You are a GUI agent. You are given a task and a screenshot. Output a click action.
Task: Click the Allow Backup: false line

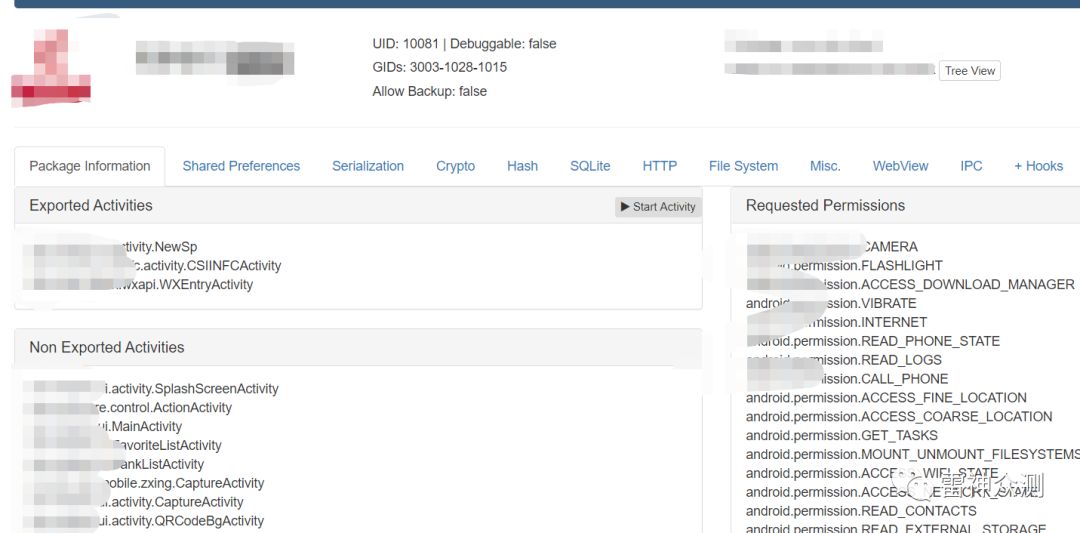tap(430, 91)
